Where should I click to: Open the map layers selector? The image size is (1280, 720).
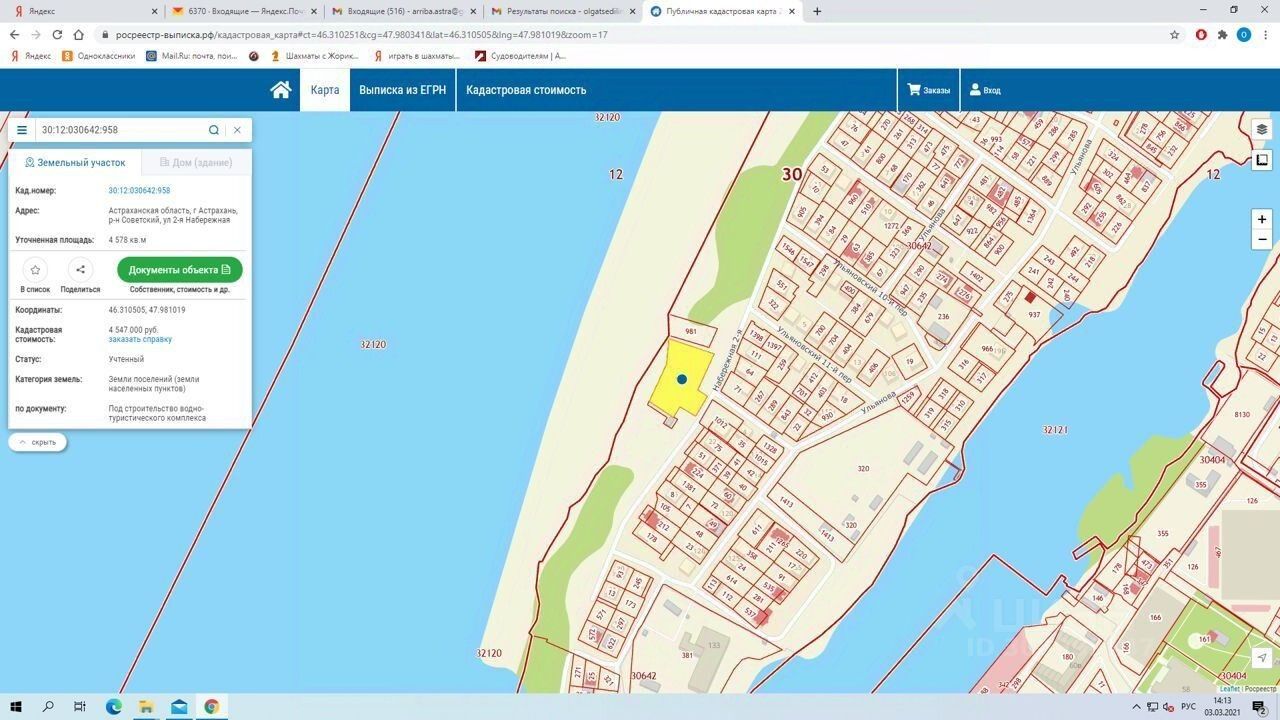coord(1262,130)
